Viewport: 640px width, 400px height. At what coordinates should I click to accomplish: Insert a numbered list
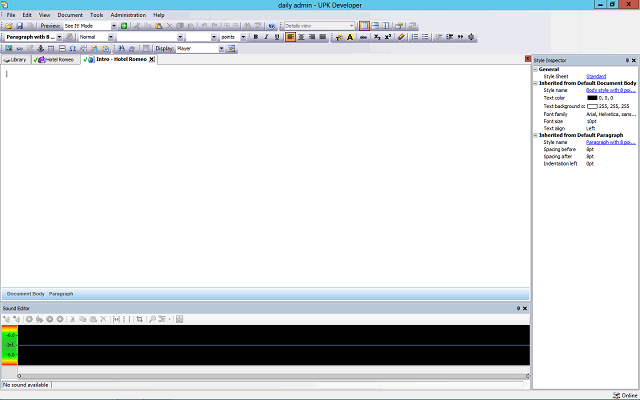point(415,37)
